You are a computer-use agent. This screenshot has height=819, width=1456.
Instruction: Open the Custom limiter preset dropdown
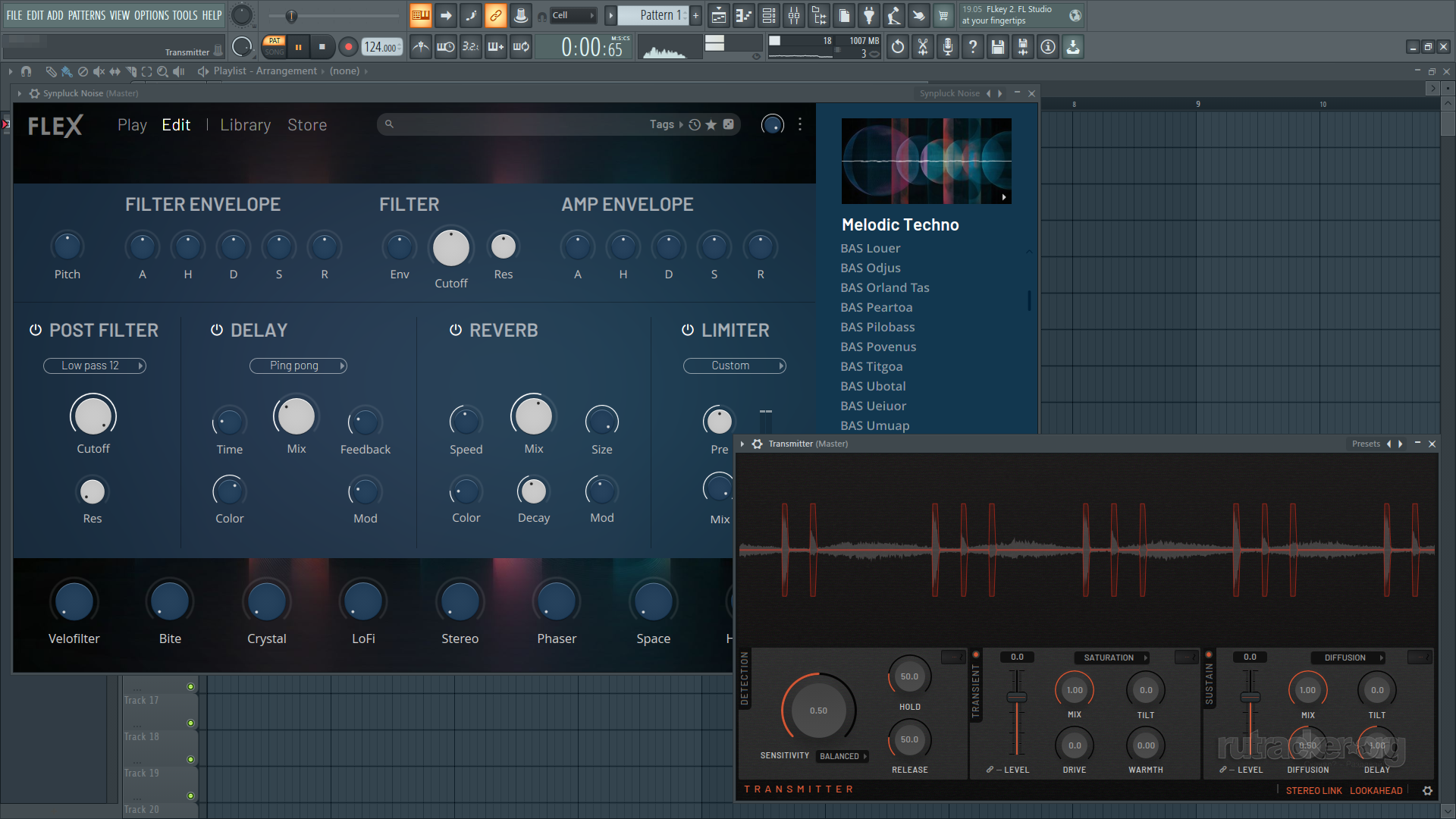[735, 366]
